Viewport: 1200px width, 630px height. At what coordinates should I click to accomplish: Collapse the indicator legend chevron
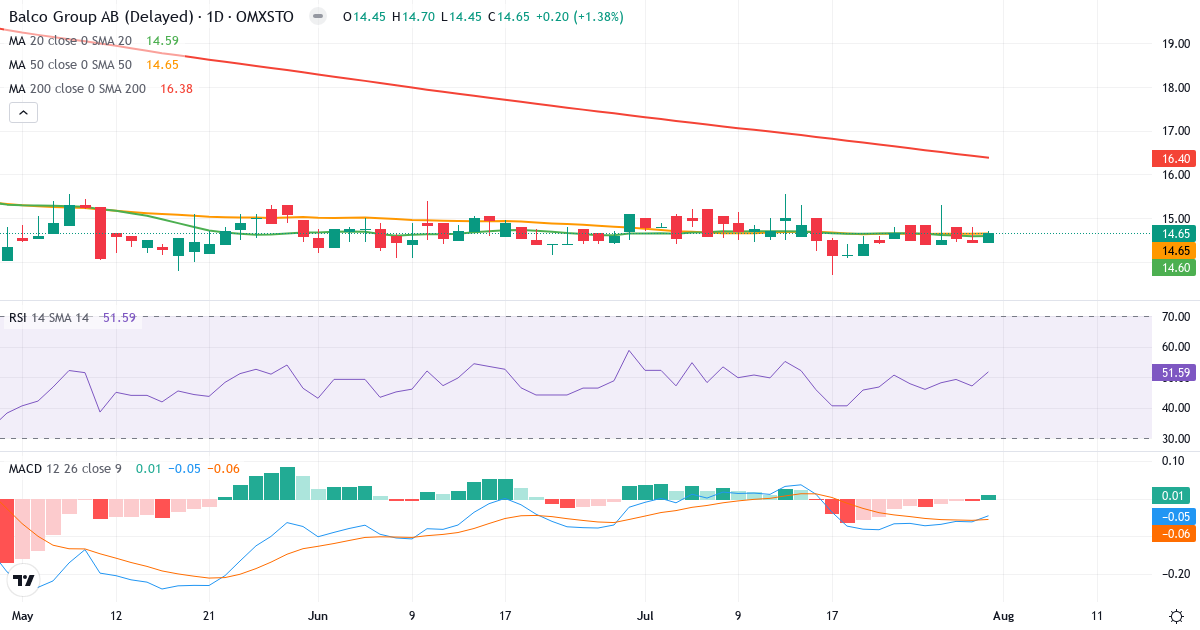(x=23, y=113)
